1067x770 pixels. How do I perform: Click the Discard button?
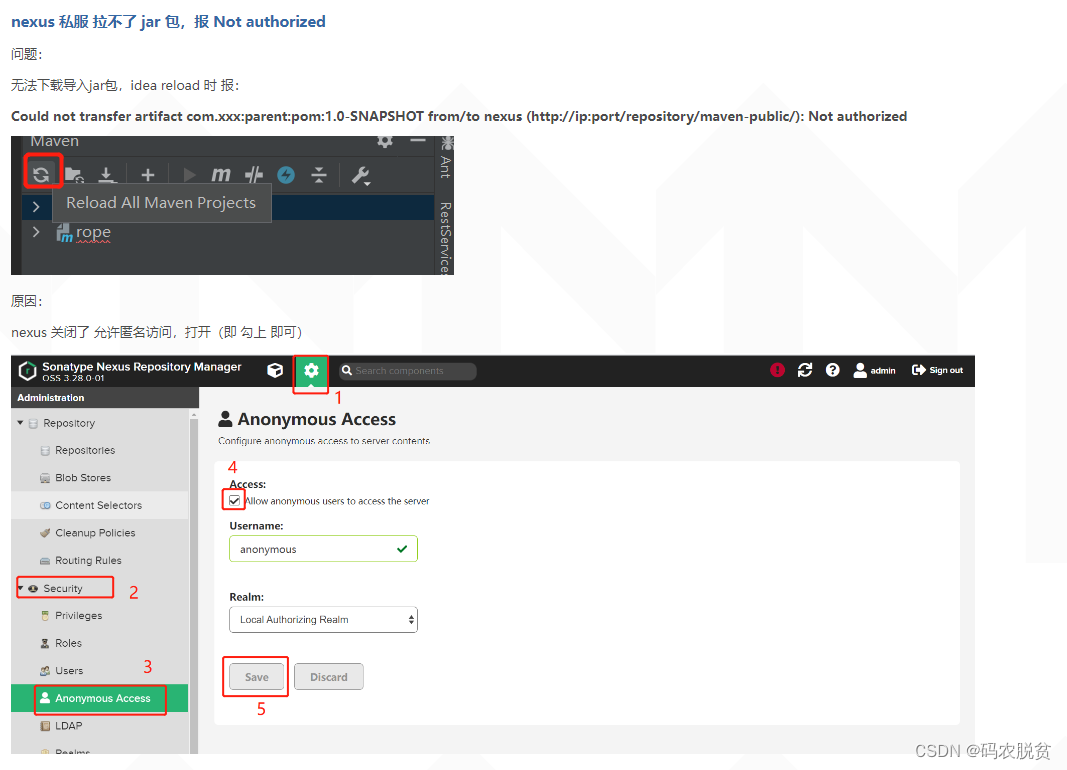(329, 677)
